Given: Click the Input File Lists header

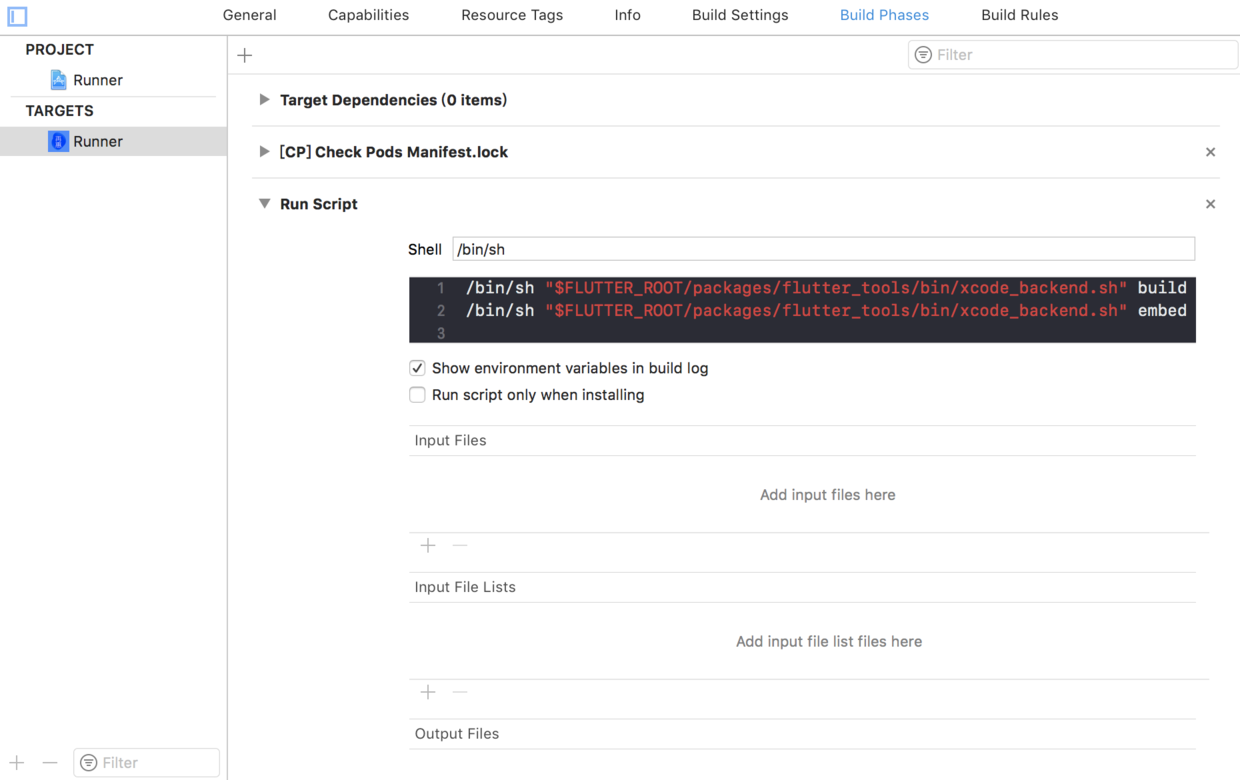Looking at the screenshot, I should [465, 587].
